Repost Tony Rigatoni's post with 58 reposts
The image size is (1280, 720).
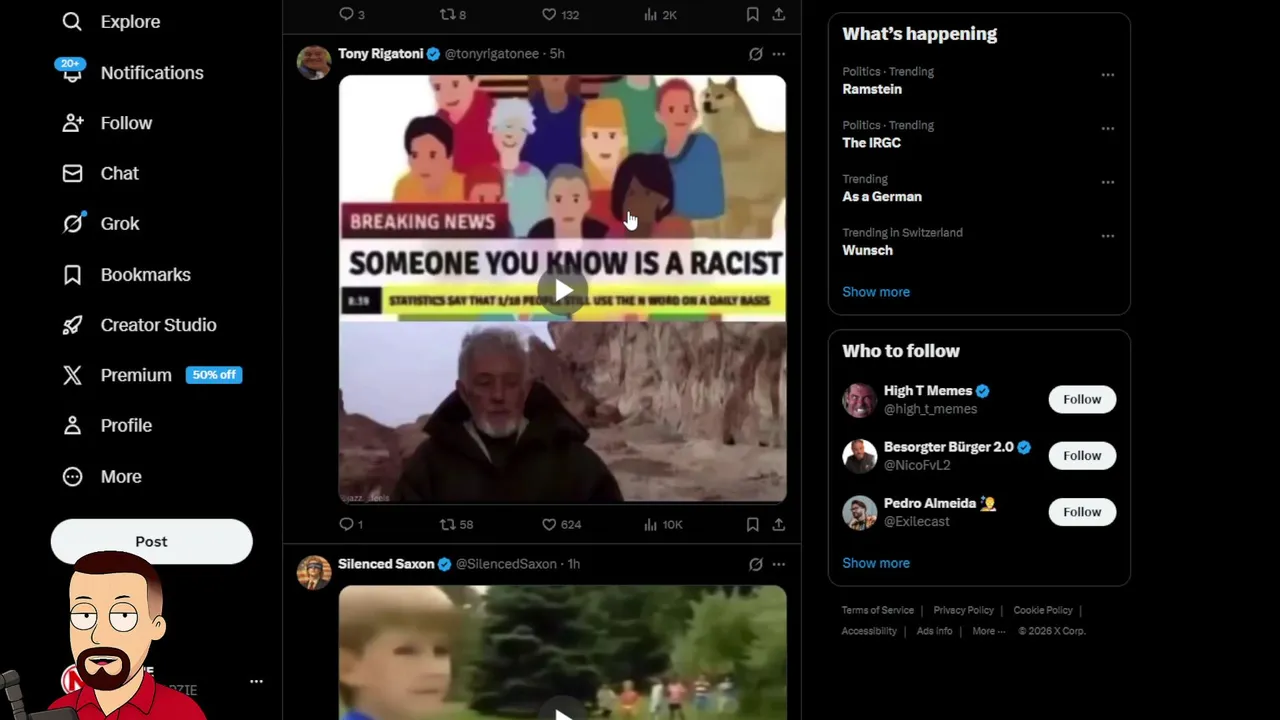click(x=456, y=524)
